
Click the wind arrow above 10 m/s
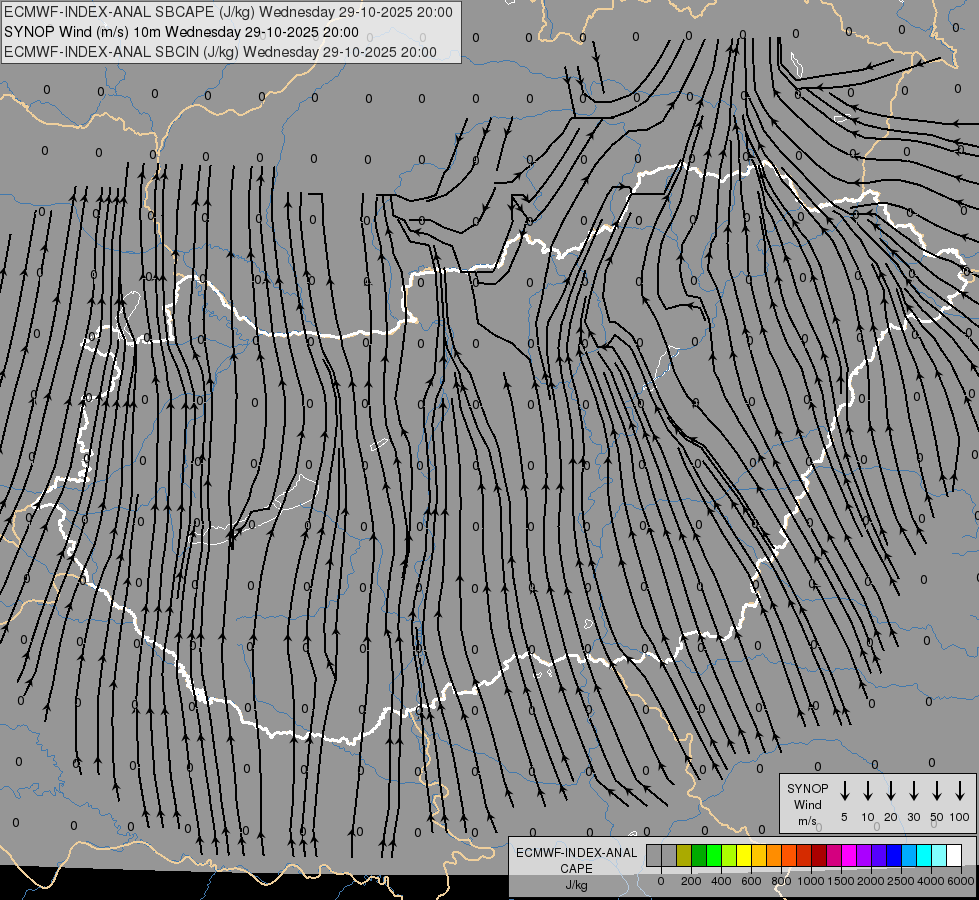point(868,791)
